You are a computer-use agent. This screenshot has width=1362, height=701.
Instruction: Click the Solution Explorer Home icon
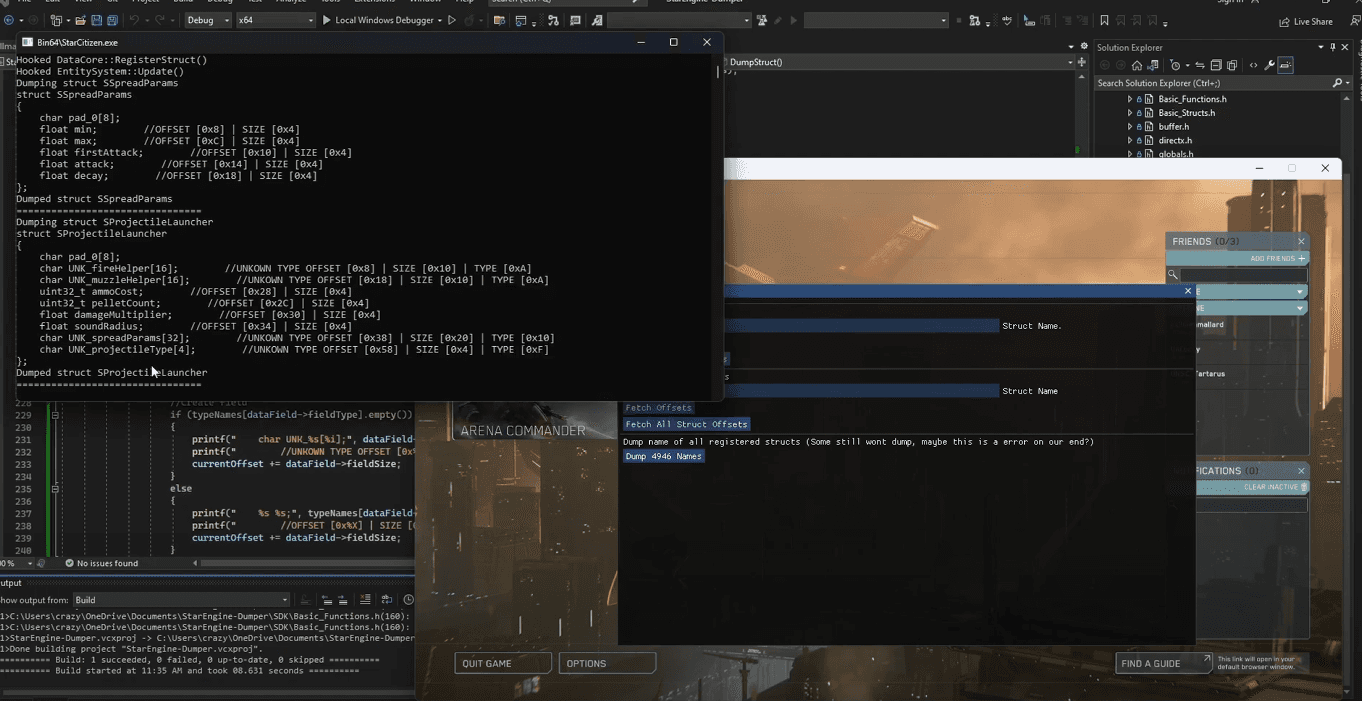1137,65
